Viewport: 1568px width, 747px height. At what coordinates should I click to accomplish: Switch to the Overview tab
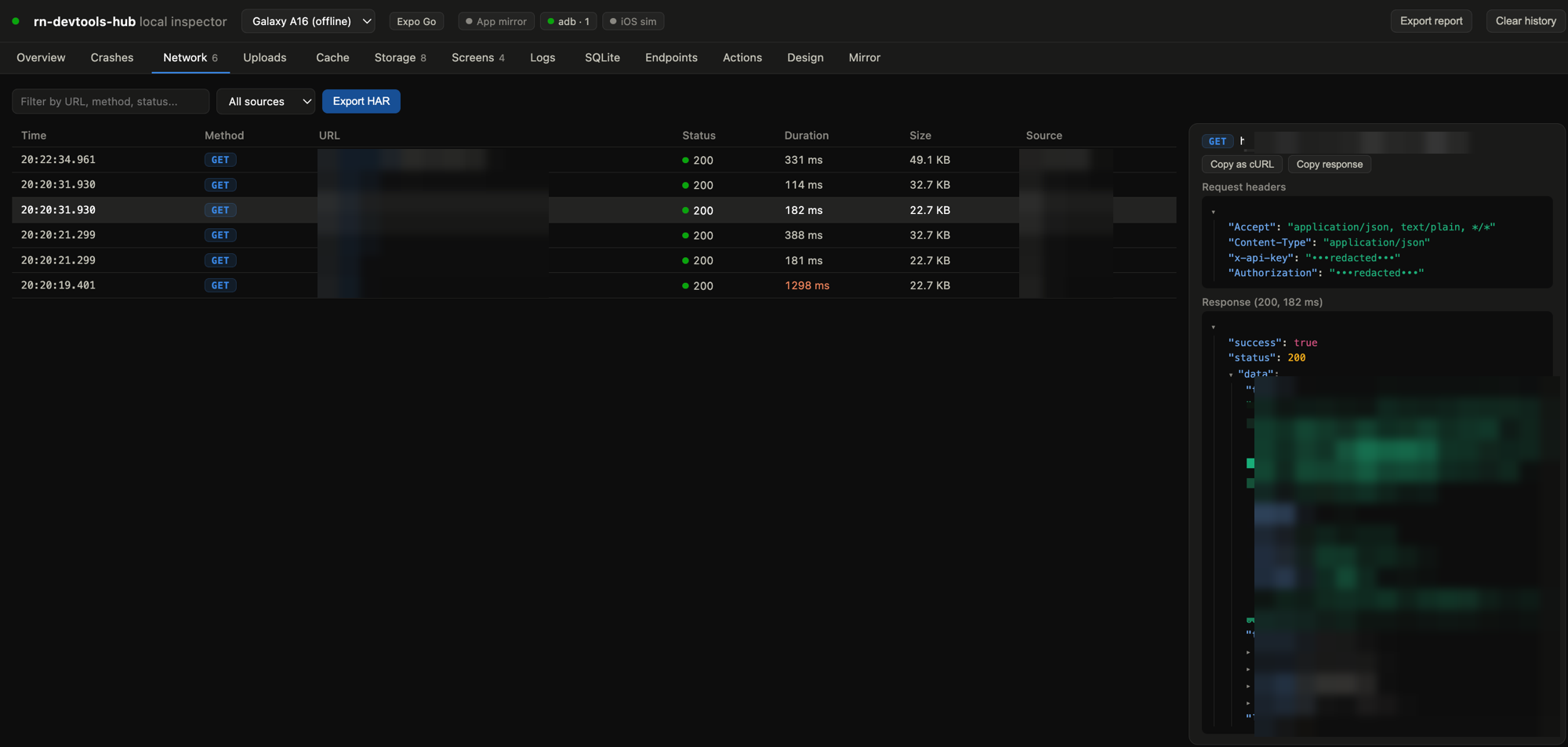click(x=41, y=57)
